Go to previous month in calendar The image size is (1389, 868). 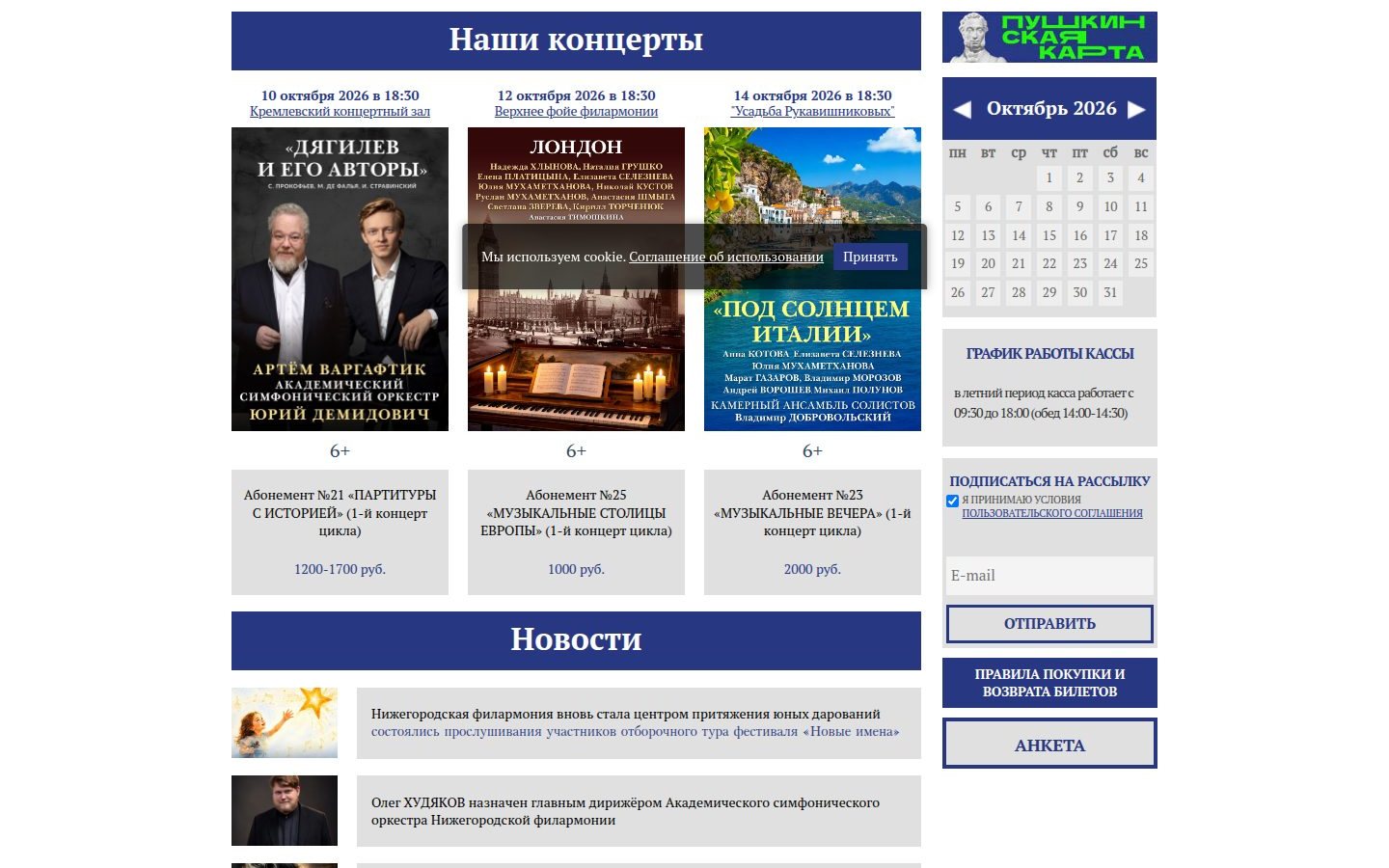[962, 109]
